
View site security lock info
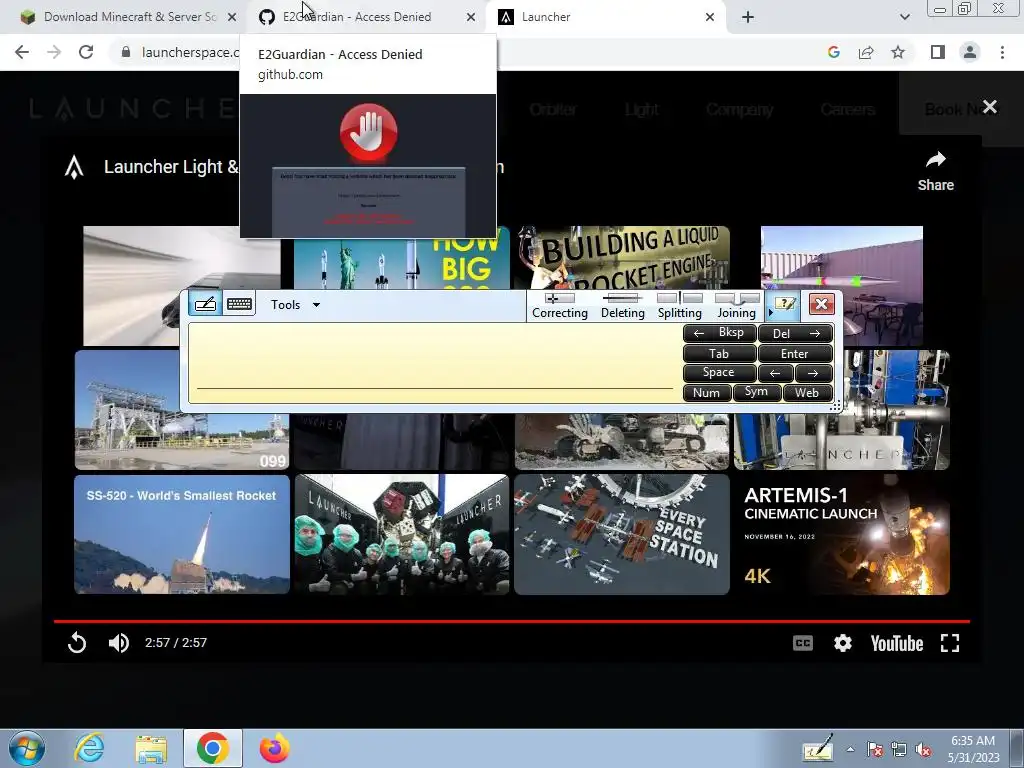coord(126,52)
